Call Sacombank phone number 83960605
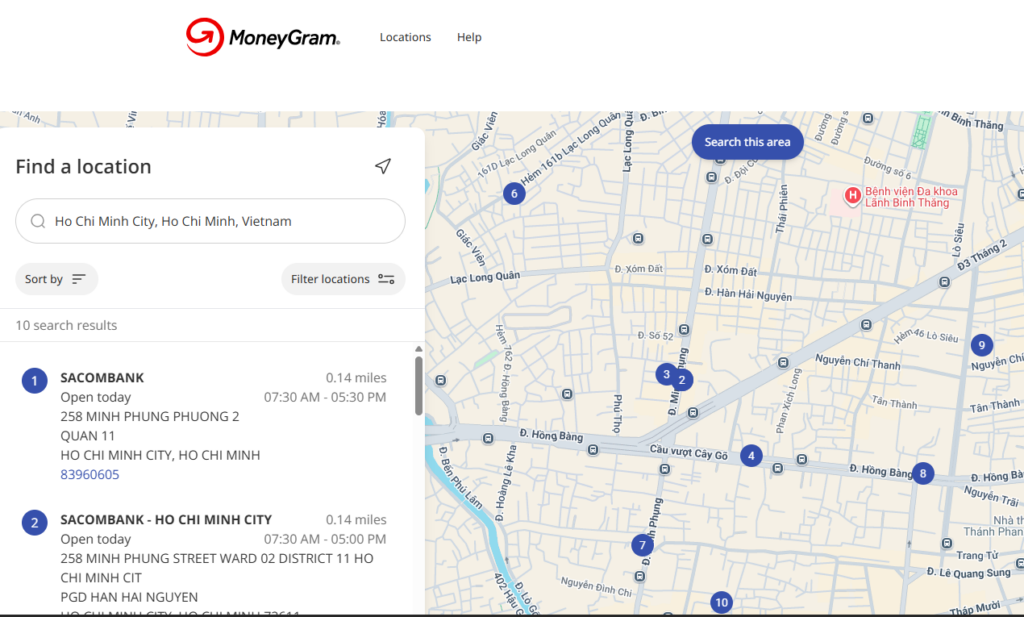Screen dimensions: 1024x617 90,474
